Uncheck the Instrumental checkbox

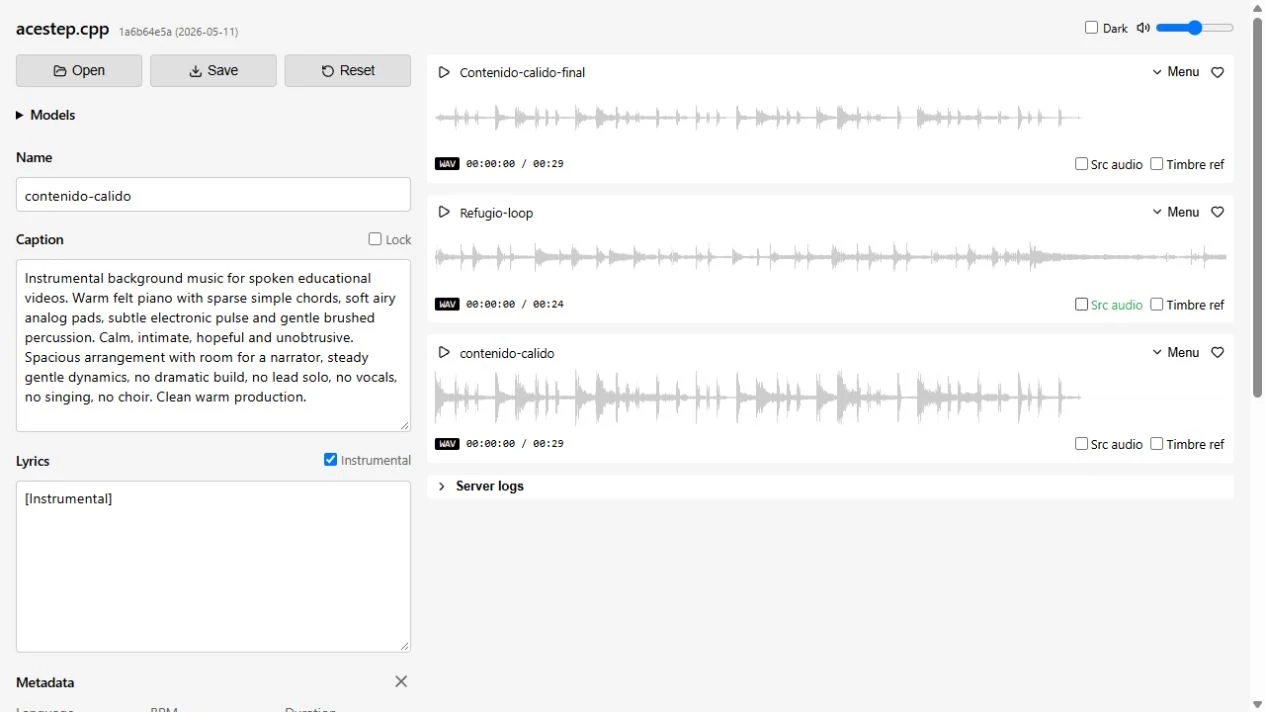click(x=331, y=460)
